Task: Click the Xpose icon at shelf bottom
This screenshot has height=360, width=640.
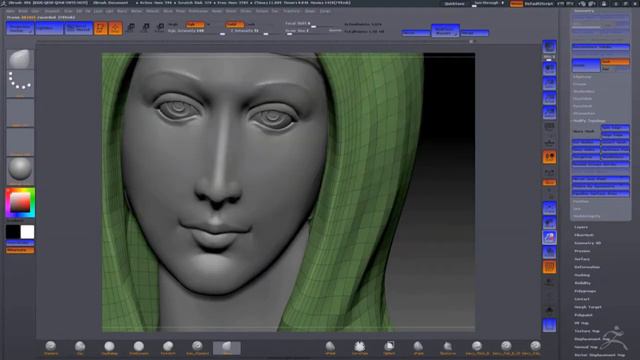Action: [549, 326]
